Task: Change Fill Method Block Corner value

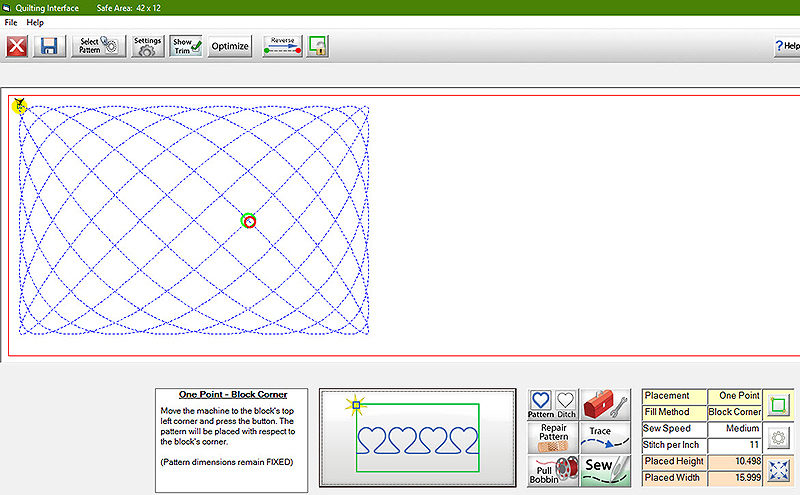Action: pyautogui.click(x=735, y=412)
